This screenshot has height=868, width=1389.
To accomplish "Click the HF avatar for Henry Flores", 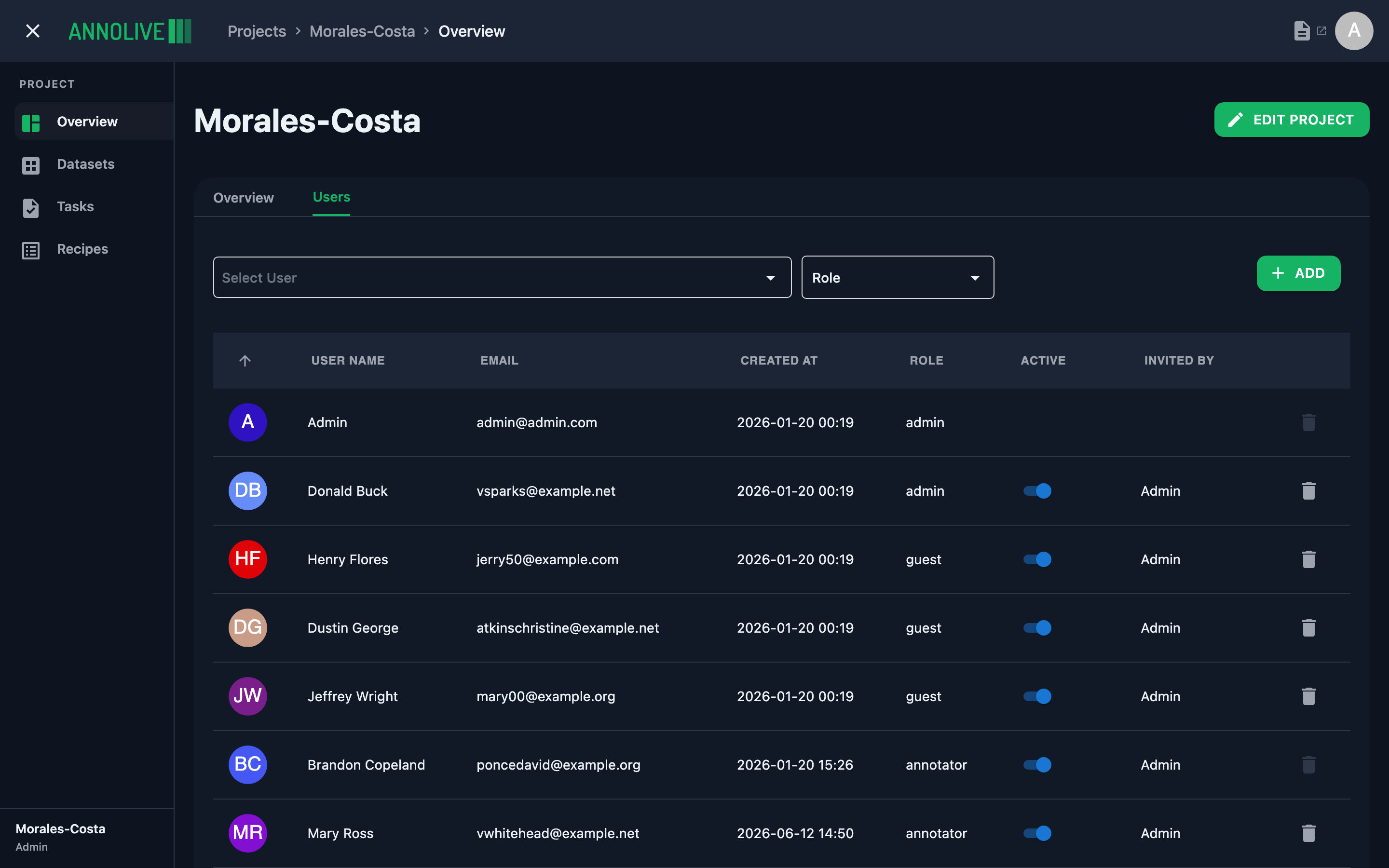I will [x=248, y=559].
